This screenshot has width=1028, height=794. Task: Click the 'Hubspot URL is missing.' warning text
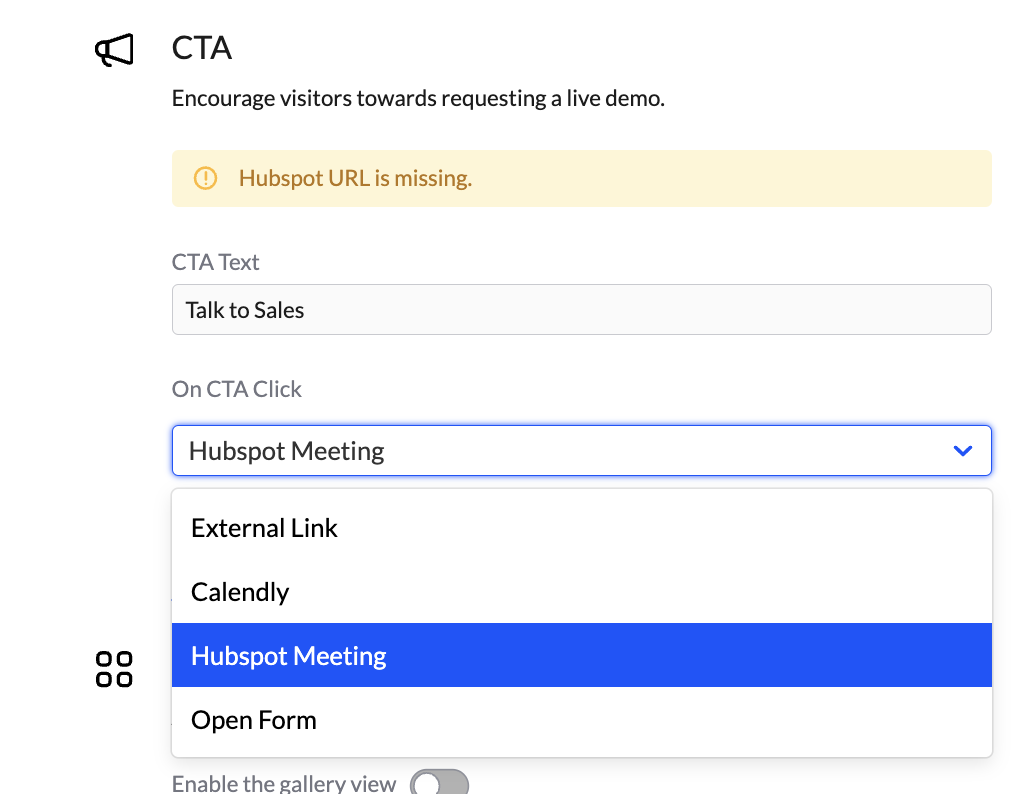click(x=355, y=178)
